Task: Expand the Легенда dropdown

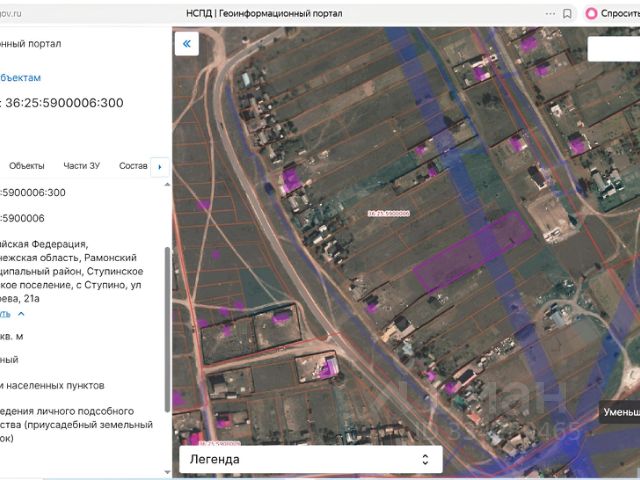Action: (311, 459)
